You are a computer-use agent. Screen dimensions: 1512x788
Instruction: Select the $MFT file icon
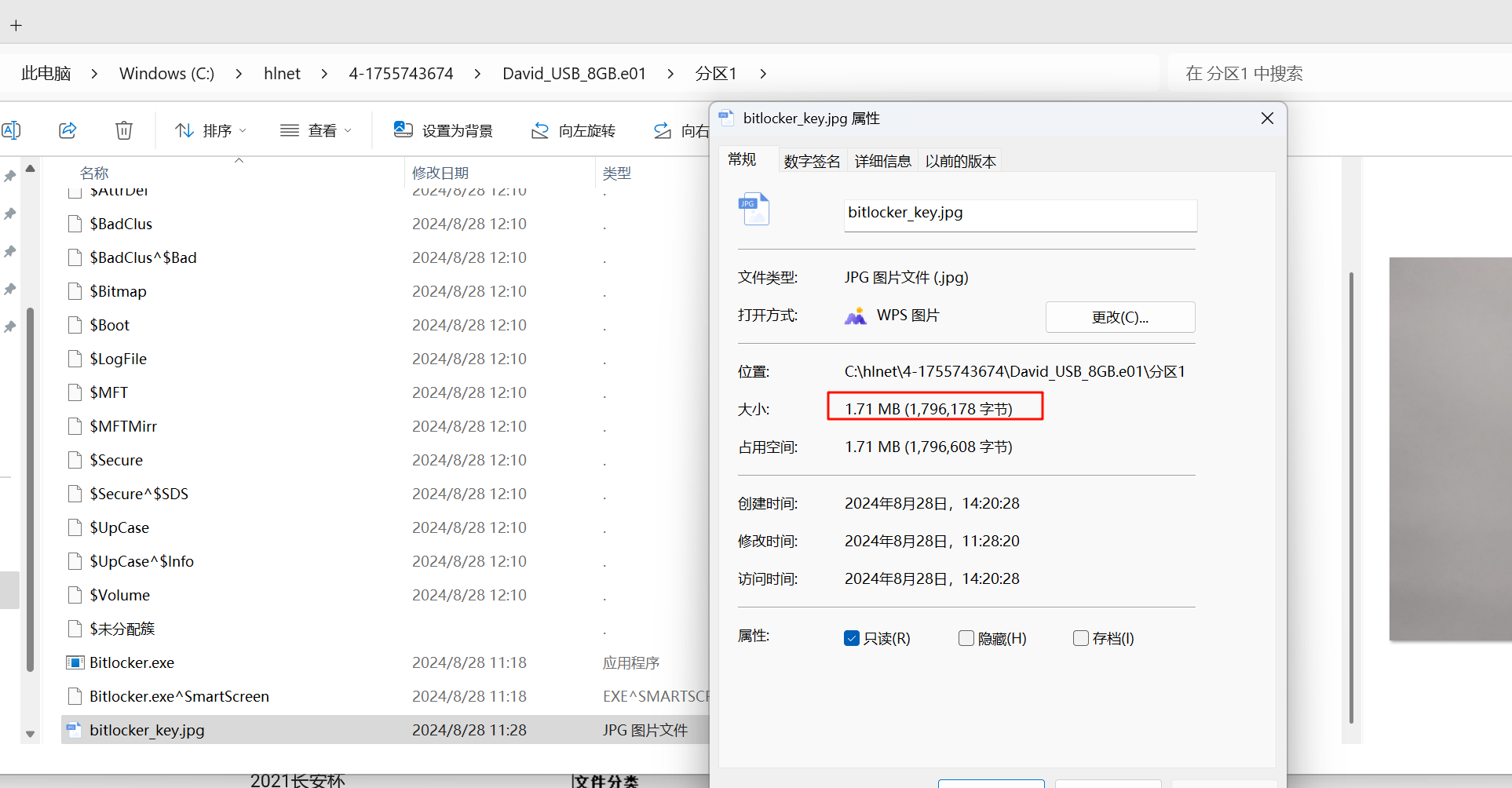pyautogui.click(x=75, y=393)
